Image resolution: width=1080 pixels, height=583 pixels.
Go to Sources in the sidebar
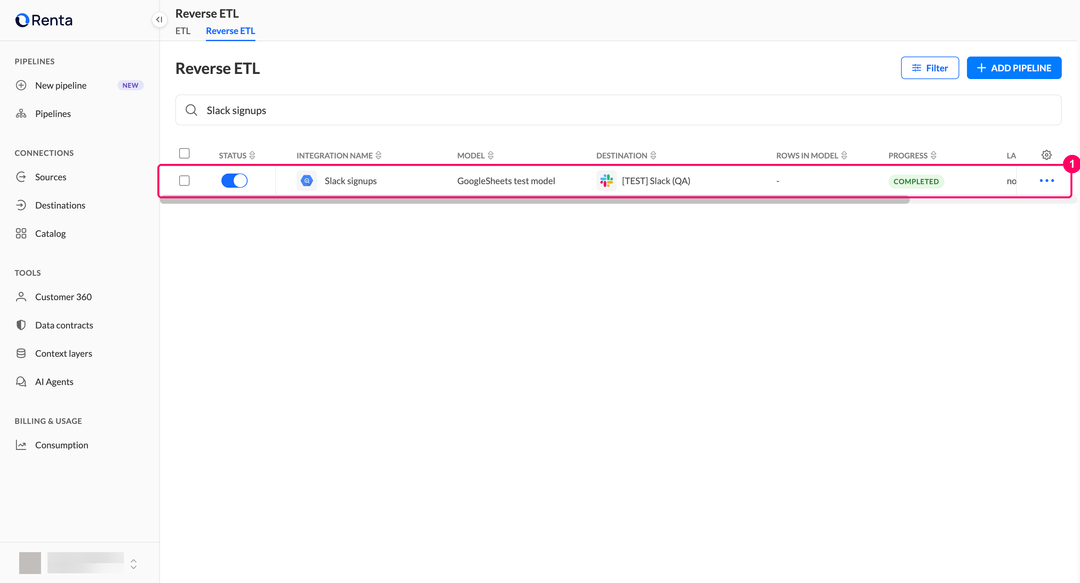(51, 177)
